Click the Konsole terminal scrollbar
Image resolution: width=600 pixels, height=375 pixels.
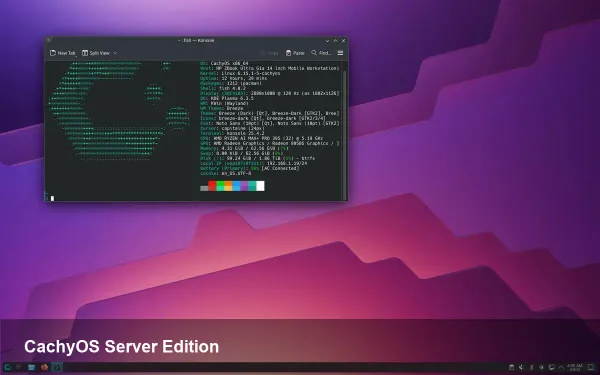[346, 134]
